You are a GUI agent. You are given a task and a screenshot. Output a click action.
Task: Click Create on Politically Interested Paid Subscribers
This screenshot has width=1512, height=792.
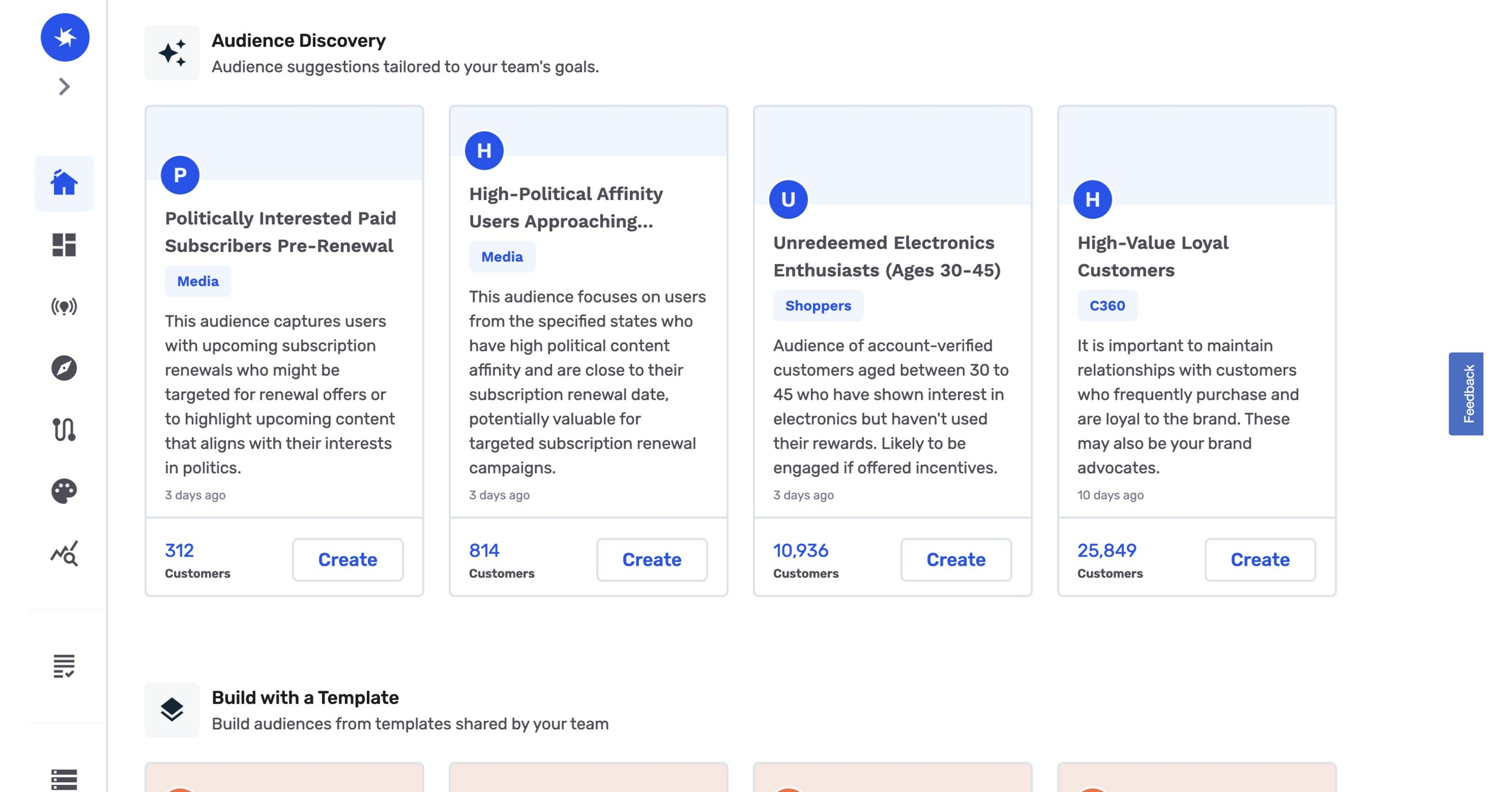[347, 560]
